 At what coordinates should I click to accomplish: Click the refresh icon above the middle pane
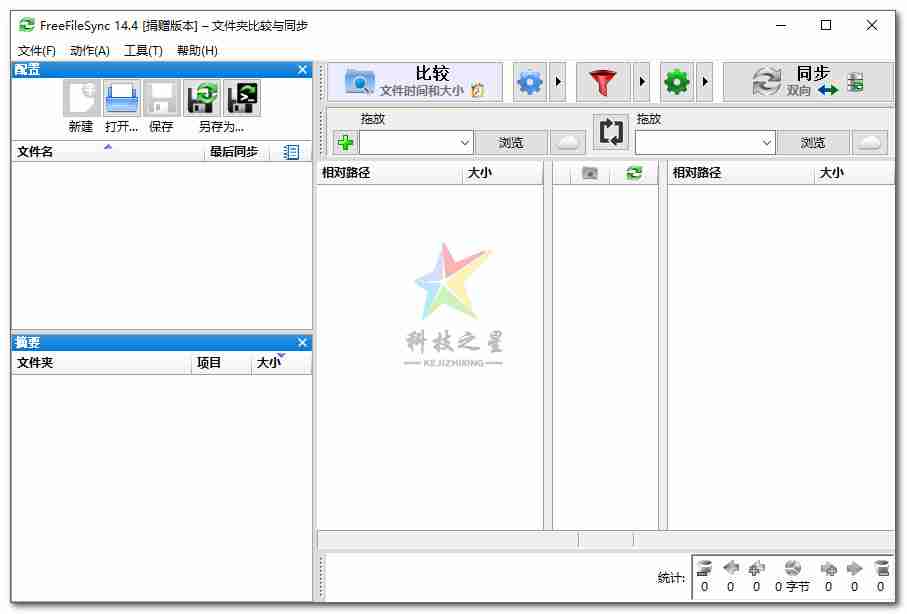637,172
